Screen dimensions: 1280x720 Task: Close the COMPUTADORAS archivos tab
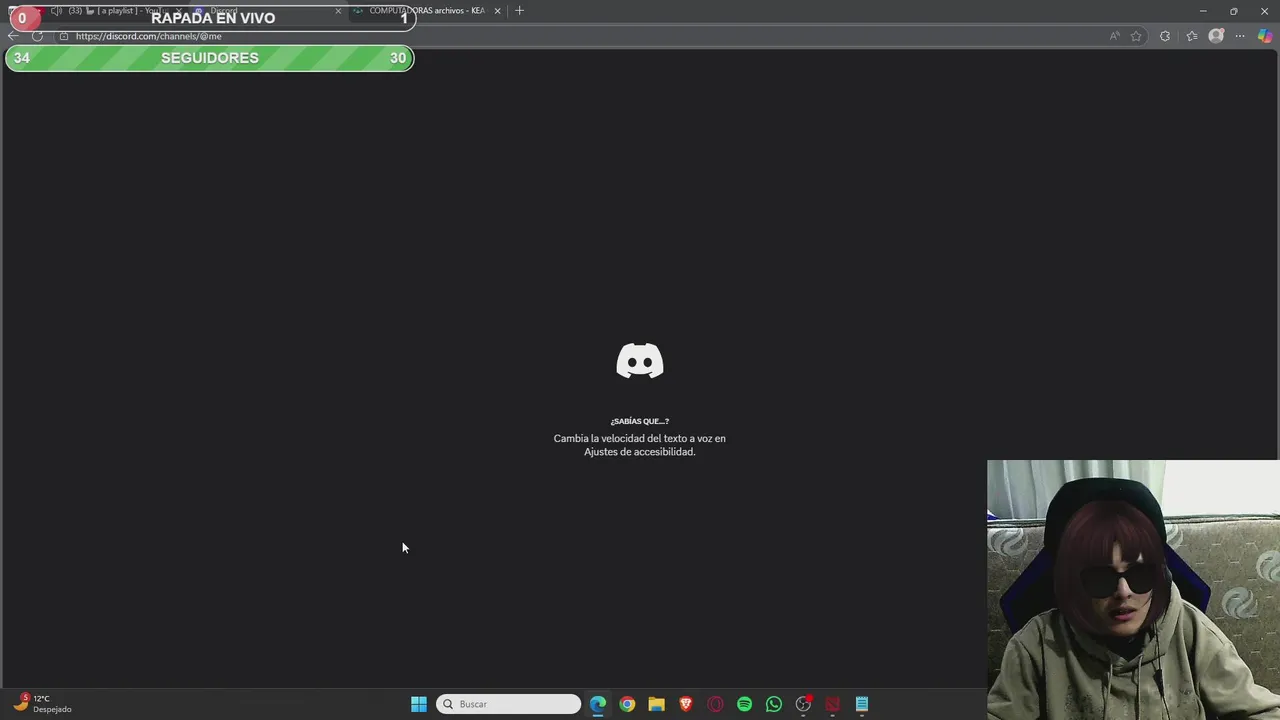click(x=497, y=11)
